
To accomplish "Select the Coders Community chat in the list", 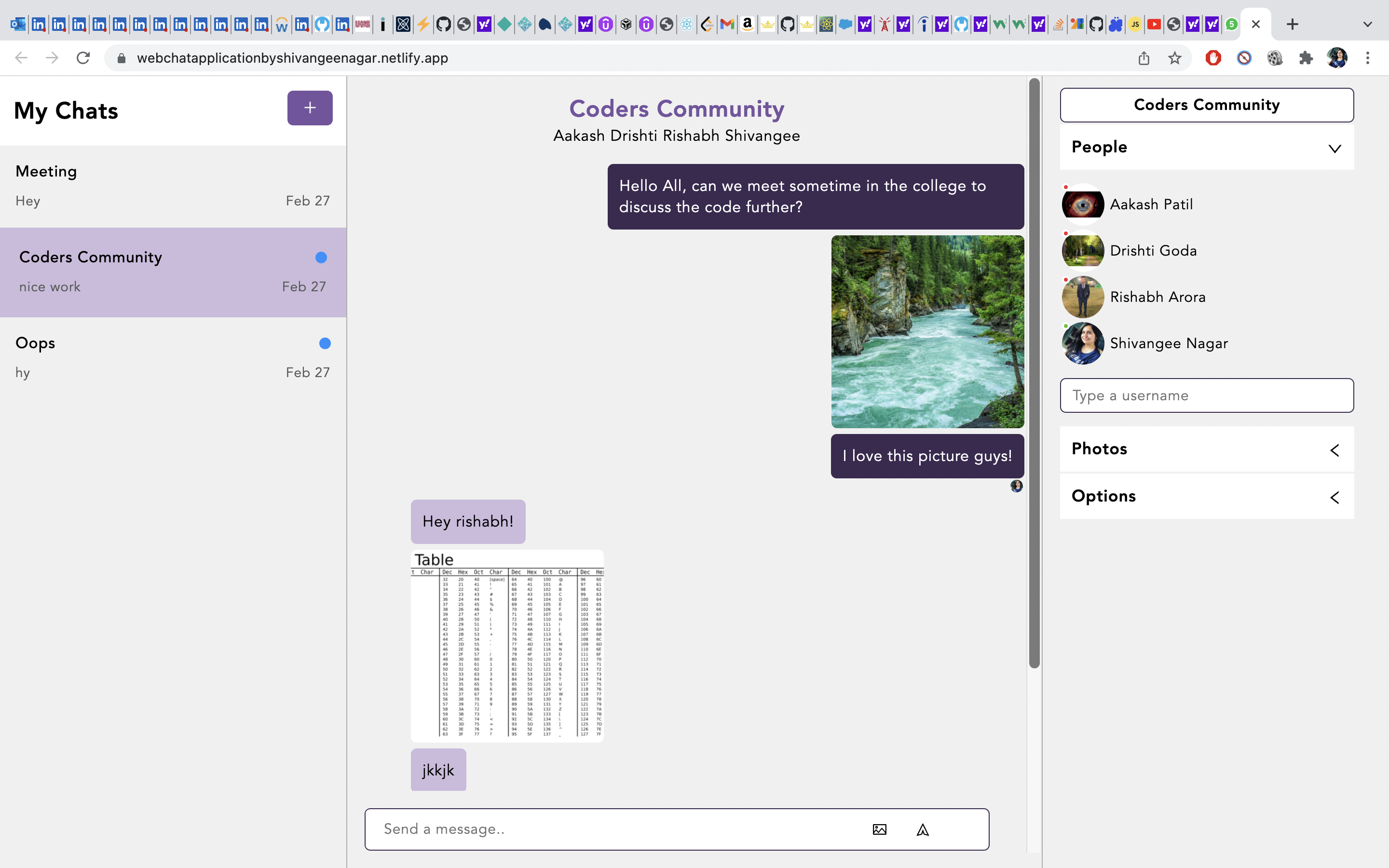I will click(x=173, y=272).
